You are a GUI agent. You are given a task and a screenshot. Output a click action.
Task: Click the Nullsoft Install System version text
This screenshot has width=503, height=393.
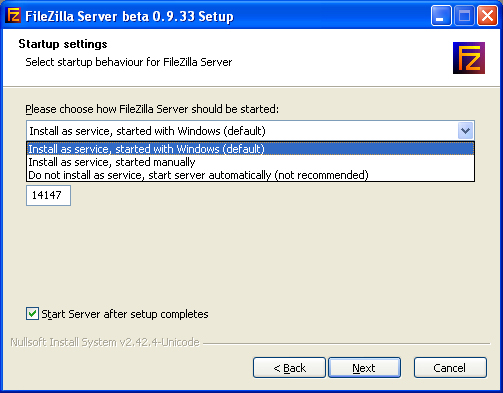[x=105, y=342]
